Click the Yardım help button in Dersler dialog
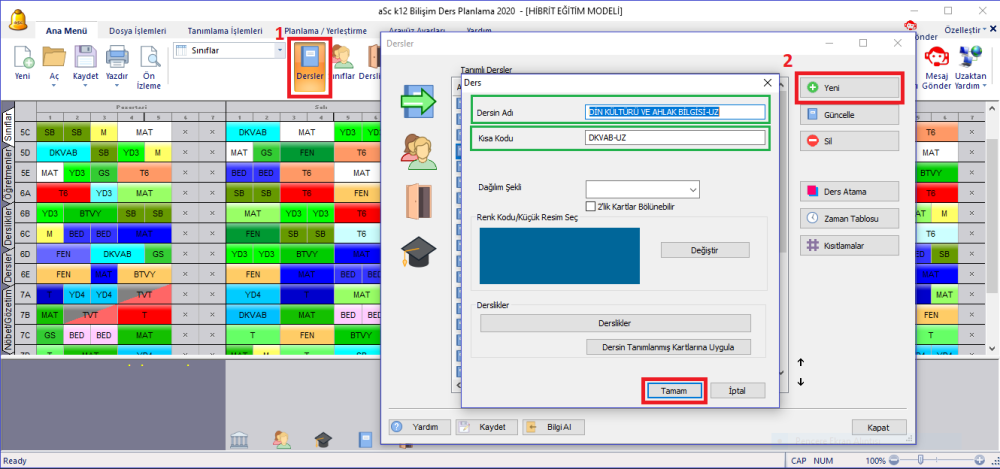1000x469 pixels. coord(420,427)
